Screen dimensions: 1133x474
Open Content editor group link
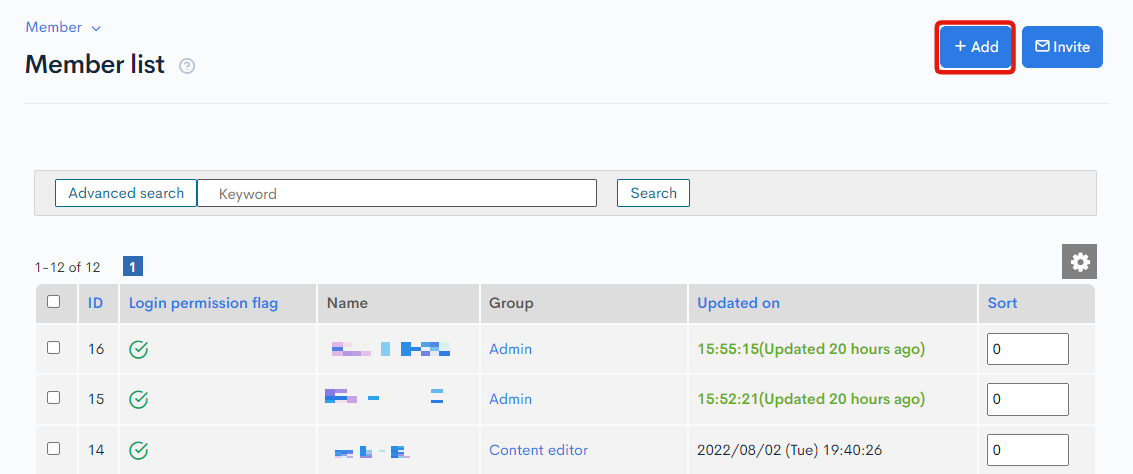click(538, 450)
